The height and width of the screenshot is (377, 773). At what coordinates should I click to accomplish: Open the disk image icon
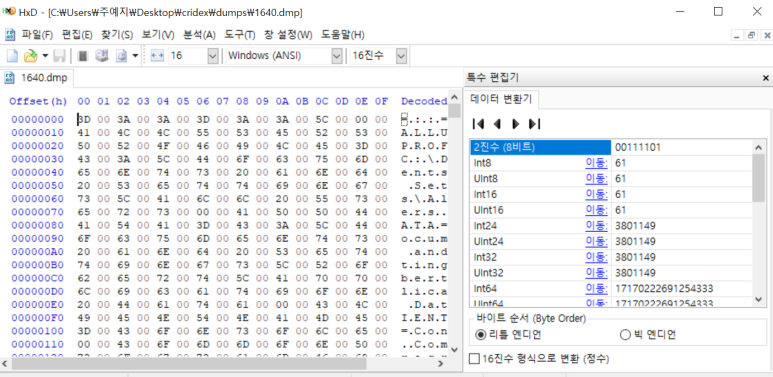click(121, 56)
